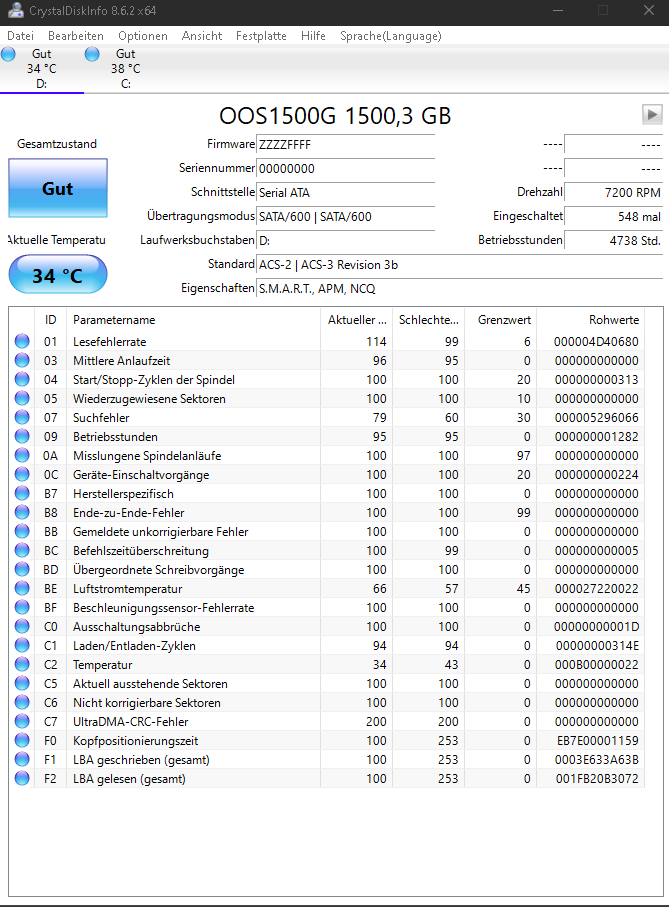
Task: Click status orb for Gemeldete unkorrigierbare Fehler
Action: [x=22, y=532]
